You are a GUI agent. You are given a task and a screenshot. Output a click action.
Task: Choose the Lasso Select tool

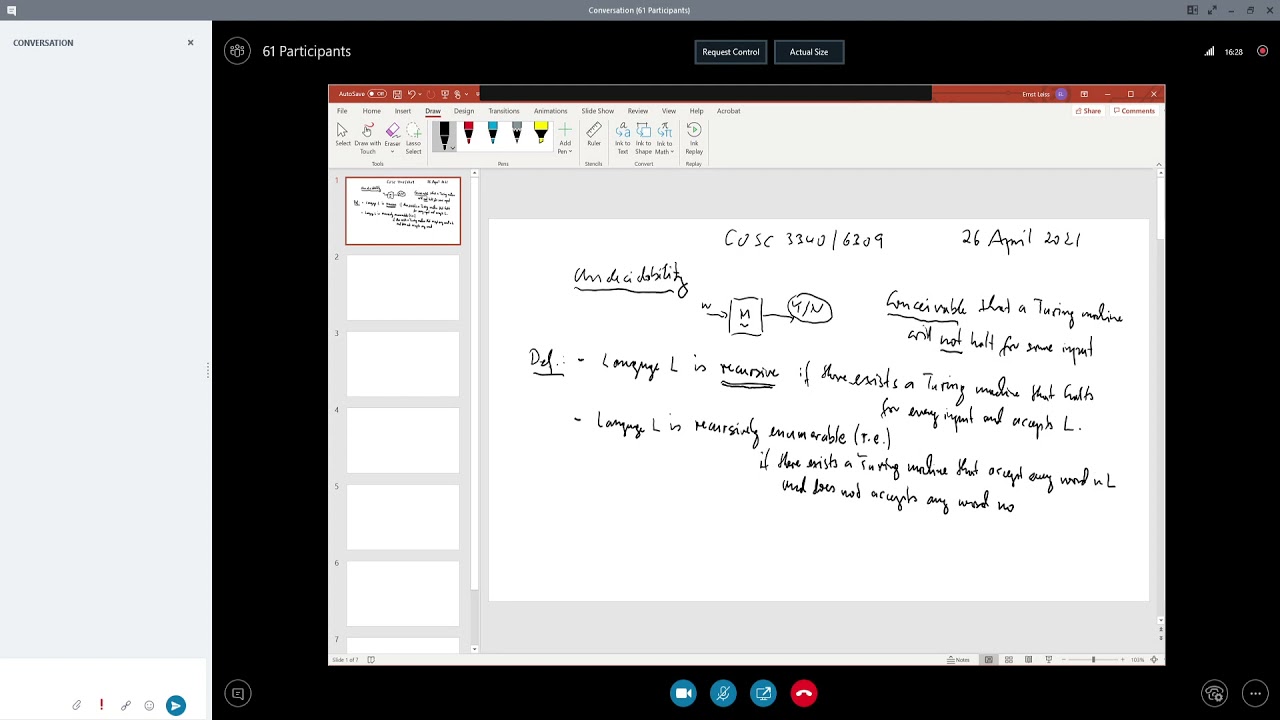click(x=413, y=138)
